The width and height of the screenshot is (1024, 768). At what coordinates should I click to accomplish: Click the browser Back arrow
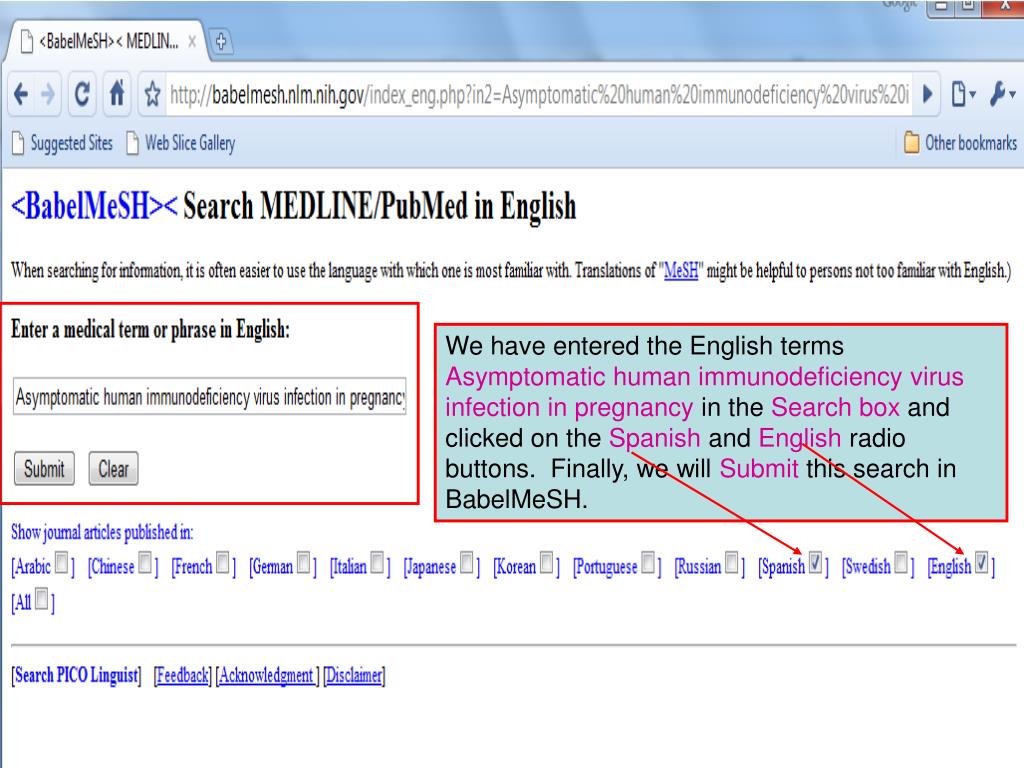(22, 95)
